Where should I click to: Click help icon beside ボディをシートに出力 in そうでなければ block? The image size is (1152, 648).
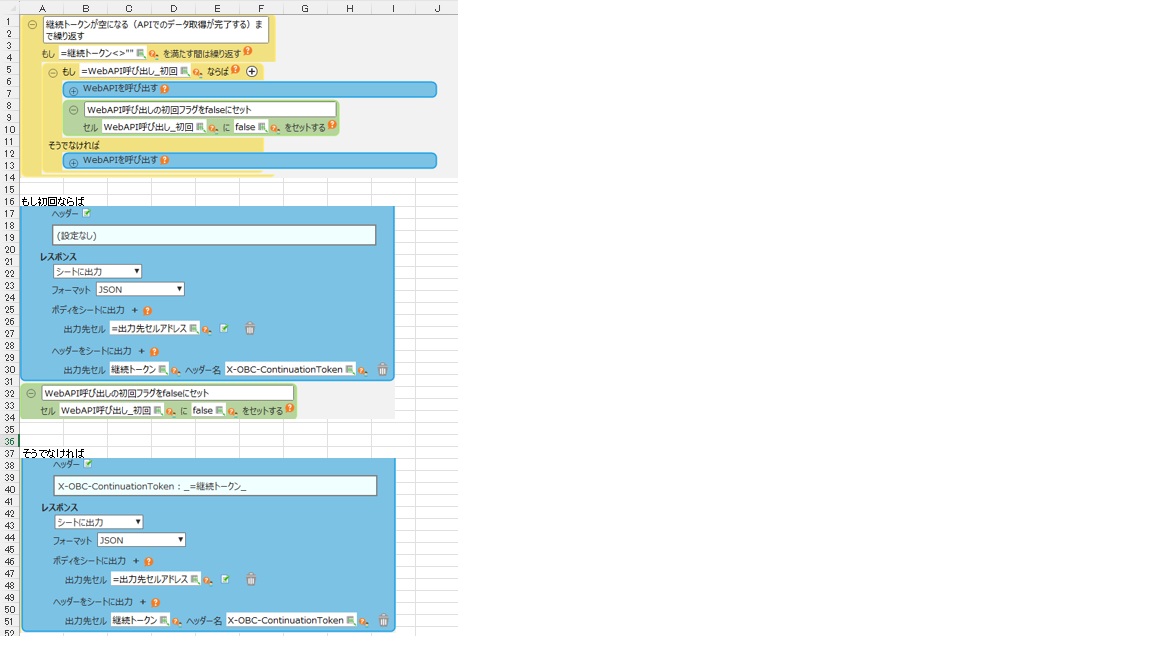[149, 562]
